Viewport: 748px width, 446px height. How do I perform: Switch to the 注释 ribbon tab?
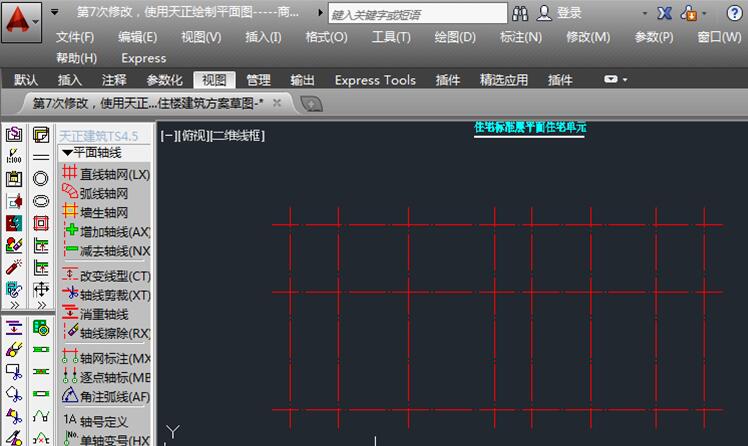(x=114, y=80)
